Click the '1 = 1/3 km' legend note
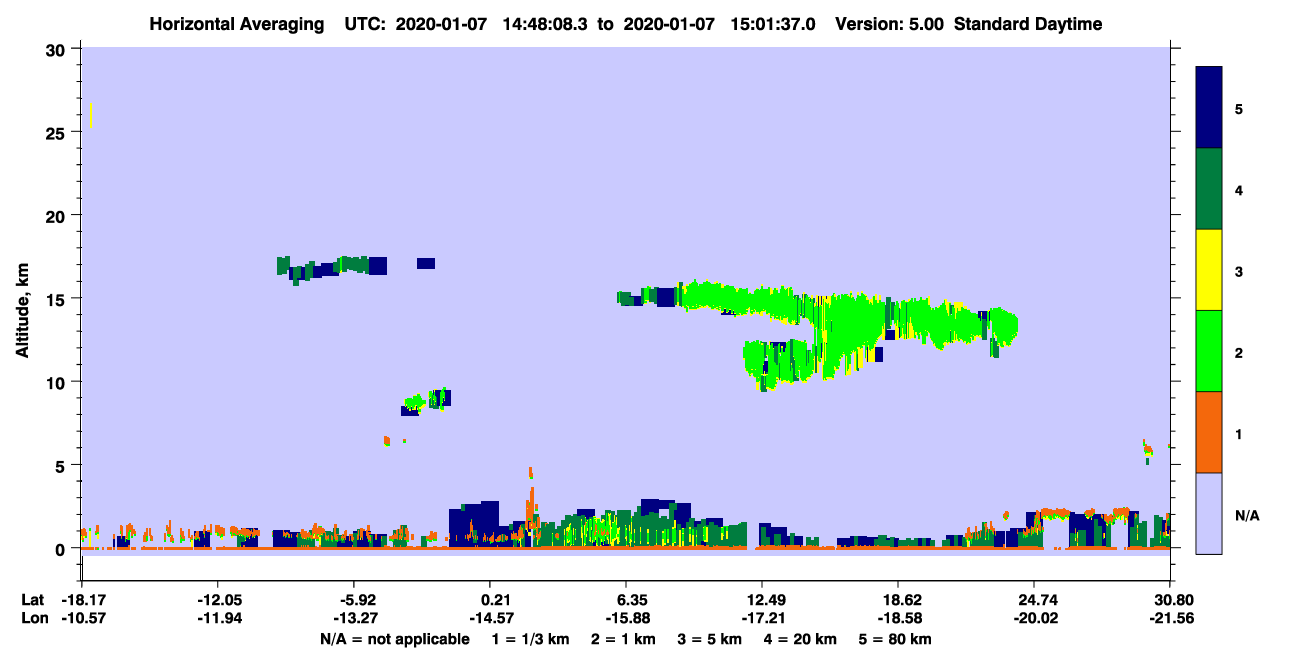The height and width of the screenshot is (667, 1300). click(x=529, y=639)
